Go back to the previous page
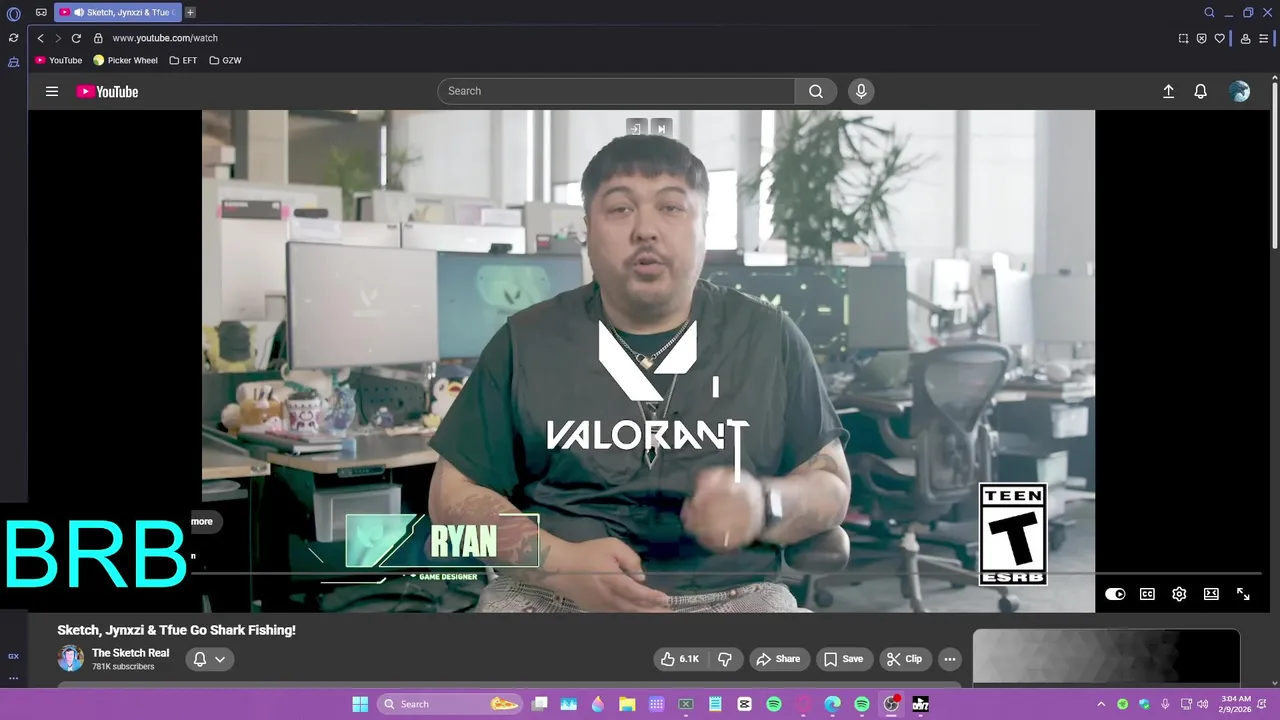This screenshot has width=1280, height=720. pyautogui.click(x=40, y=38)
